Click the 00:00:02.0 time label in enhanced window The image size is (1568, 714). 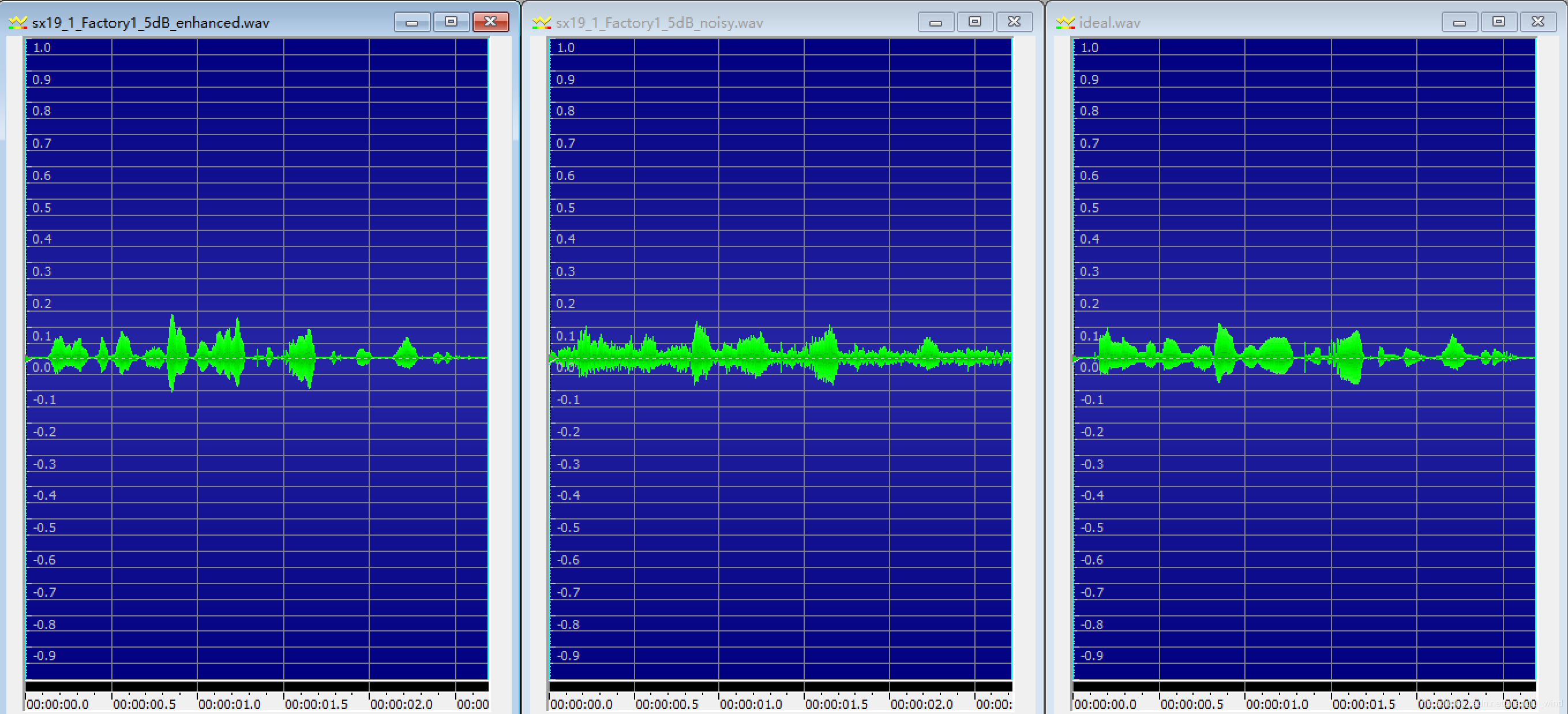401,704
